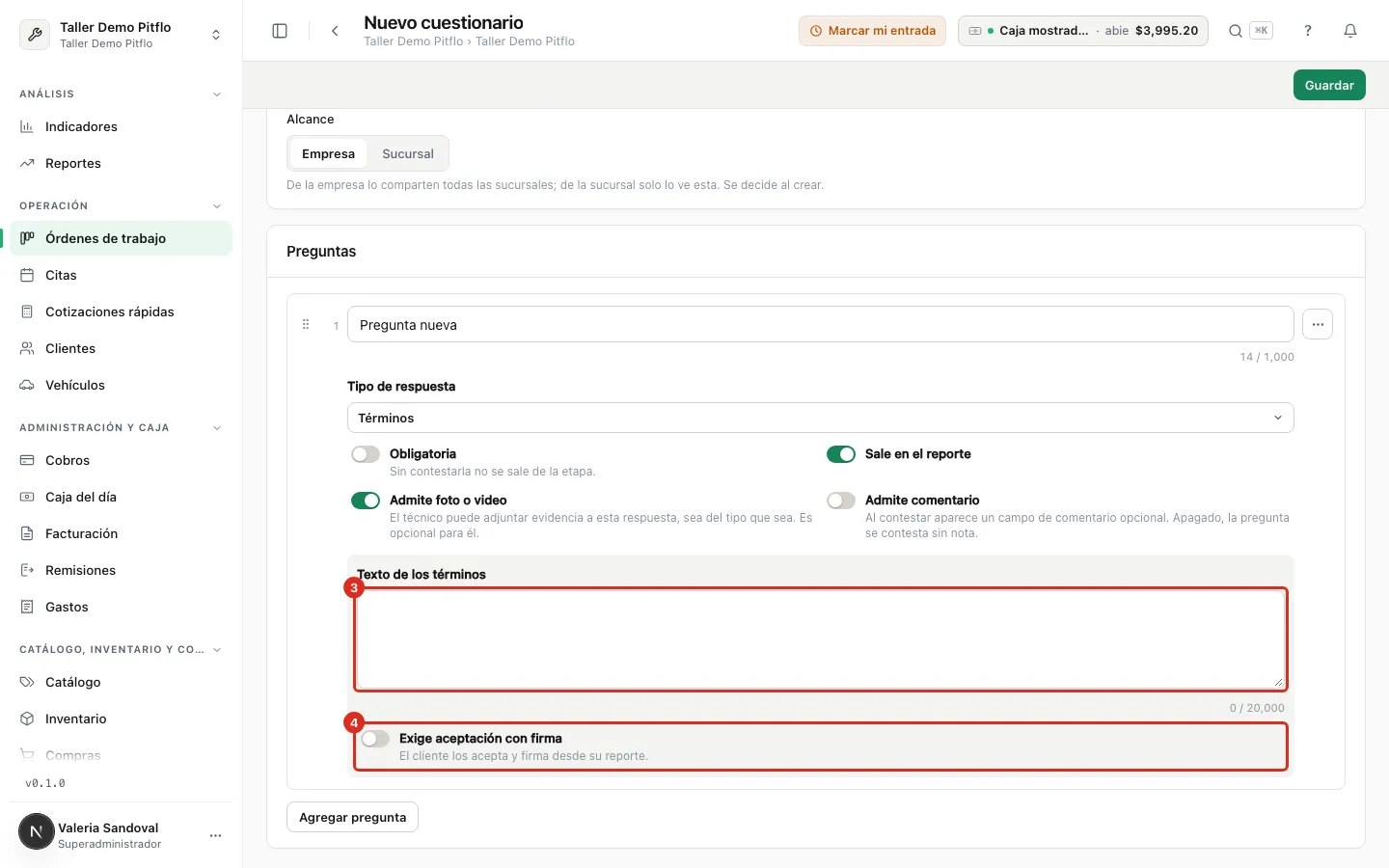
Task: Open notifications bell icon
Action: (1350, 31)
